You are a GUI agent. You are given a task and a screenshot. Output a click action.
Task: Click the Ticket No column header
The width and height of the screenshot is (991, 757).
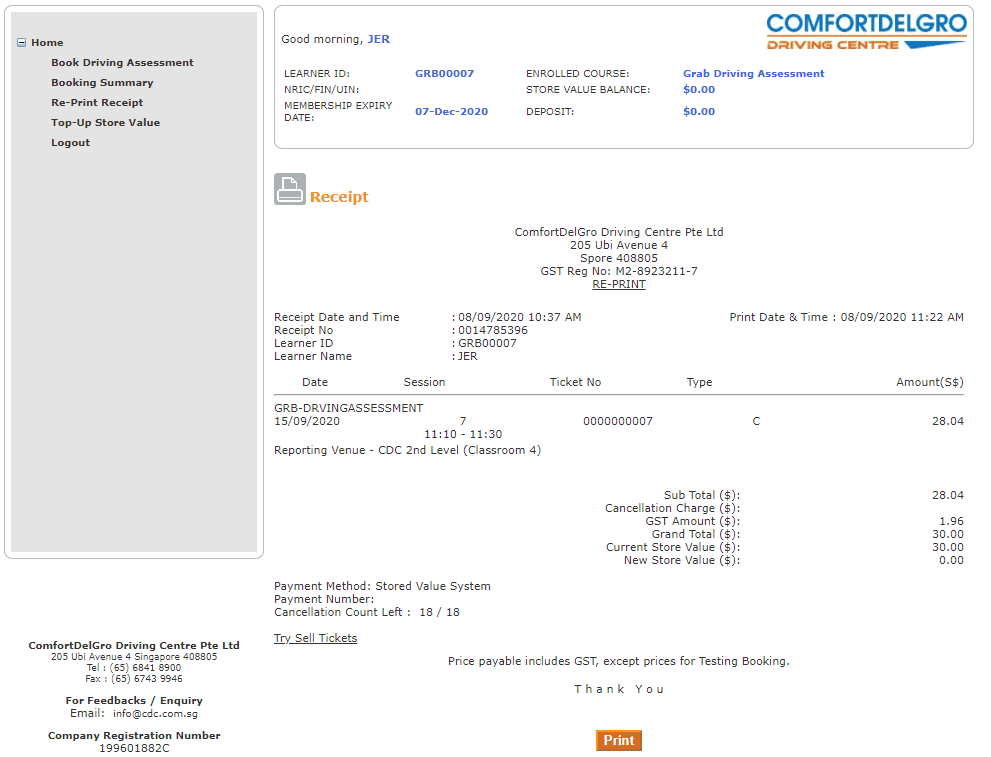(575, 382)
